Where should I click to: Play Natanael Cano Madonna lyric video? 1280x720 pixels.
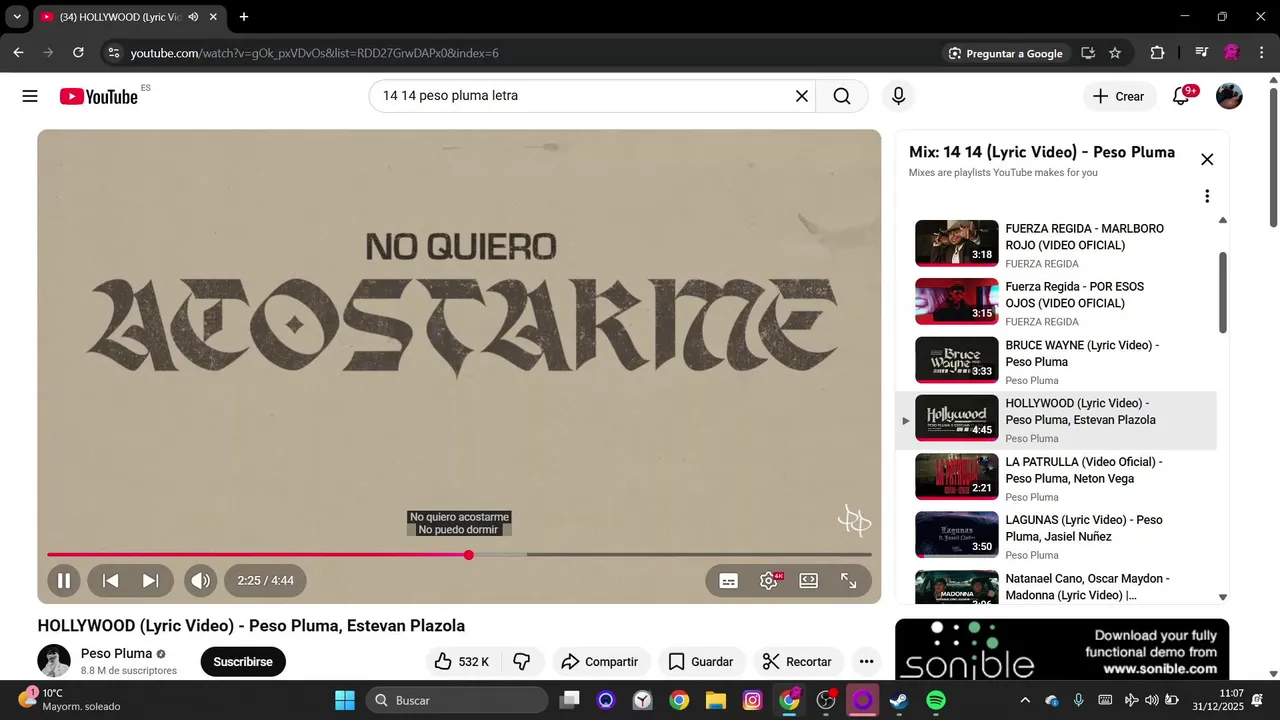(x=1056, y=586)
